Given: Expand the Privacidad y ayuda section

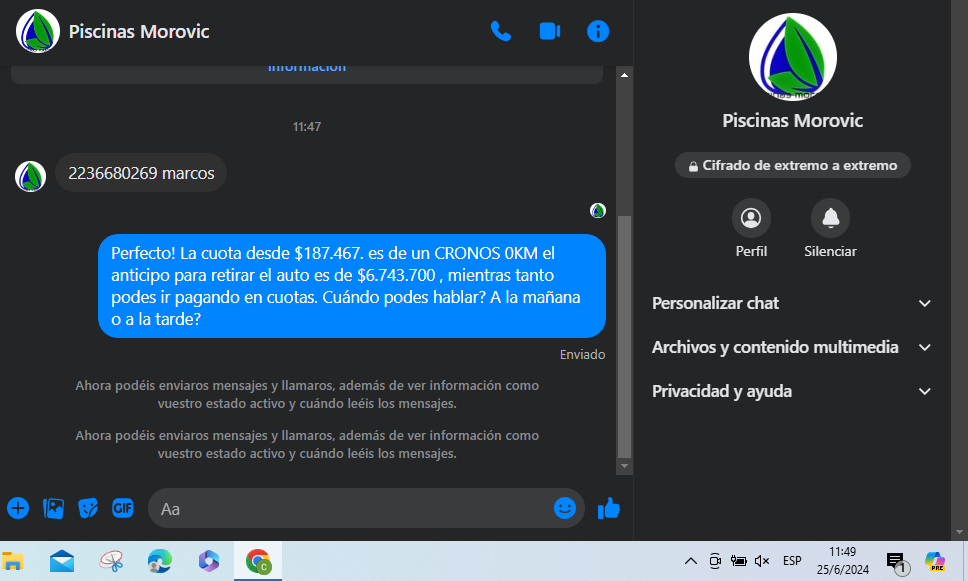Looking at the screenshot, I should [924, 391].
